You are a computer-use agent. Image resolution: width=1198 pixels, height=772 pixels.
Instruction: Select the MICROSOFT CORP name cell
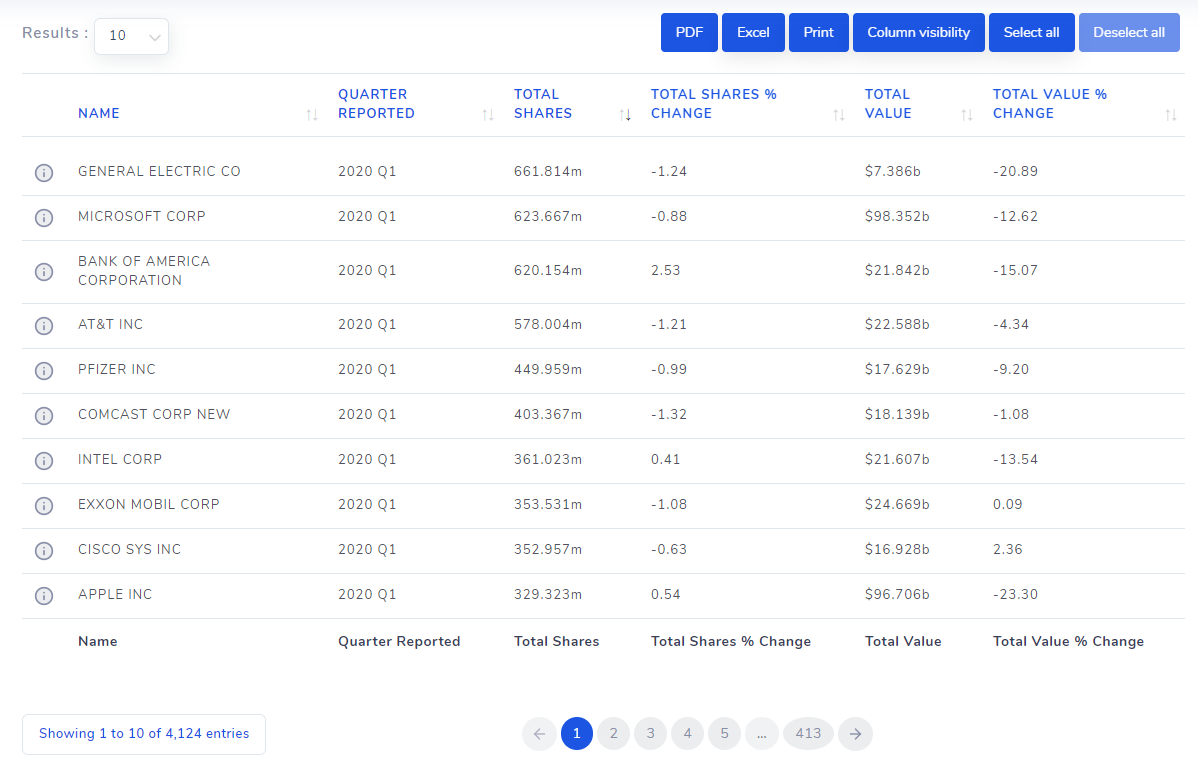141,216
